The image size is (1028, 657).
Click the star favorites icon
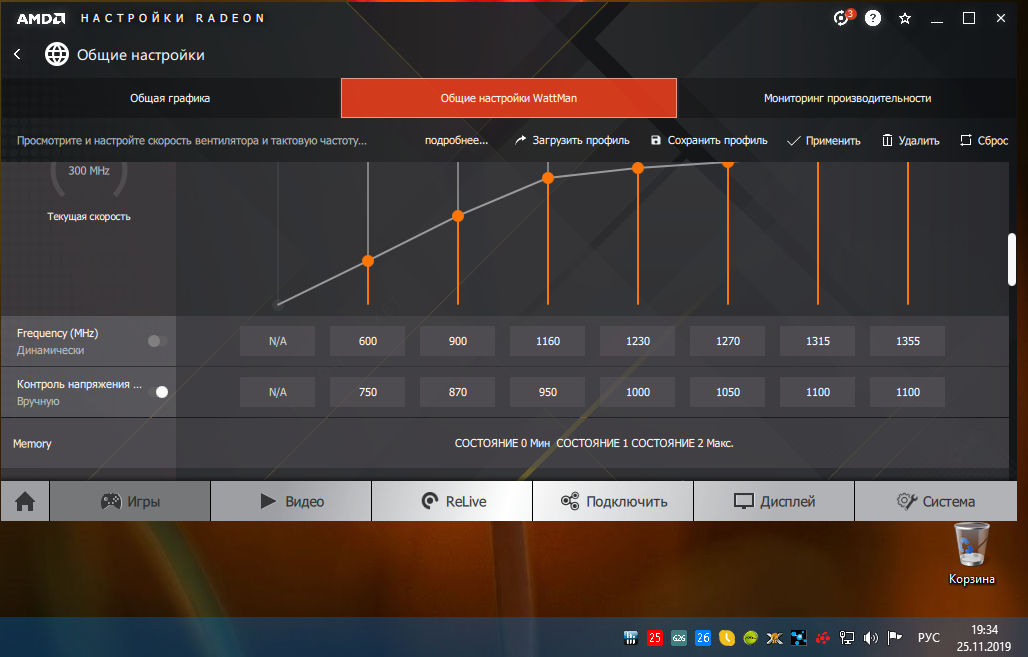(905, 18)
